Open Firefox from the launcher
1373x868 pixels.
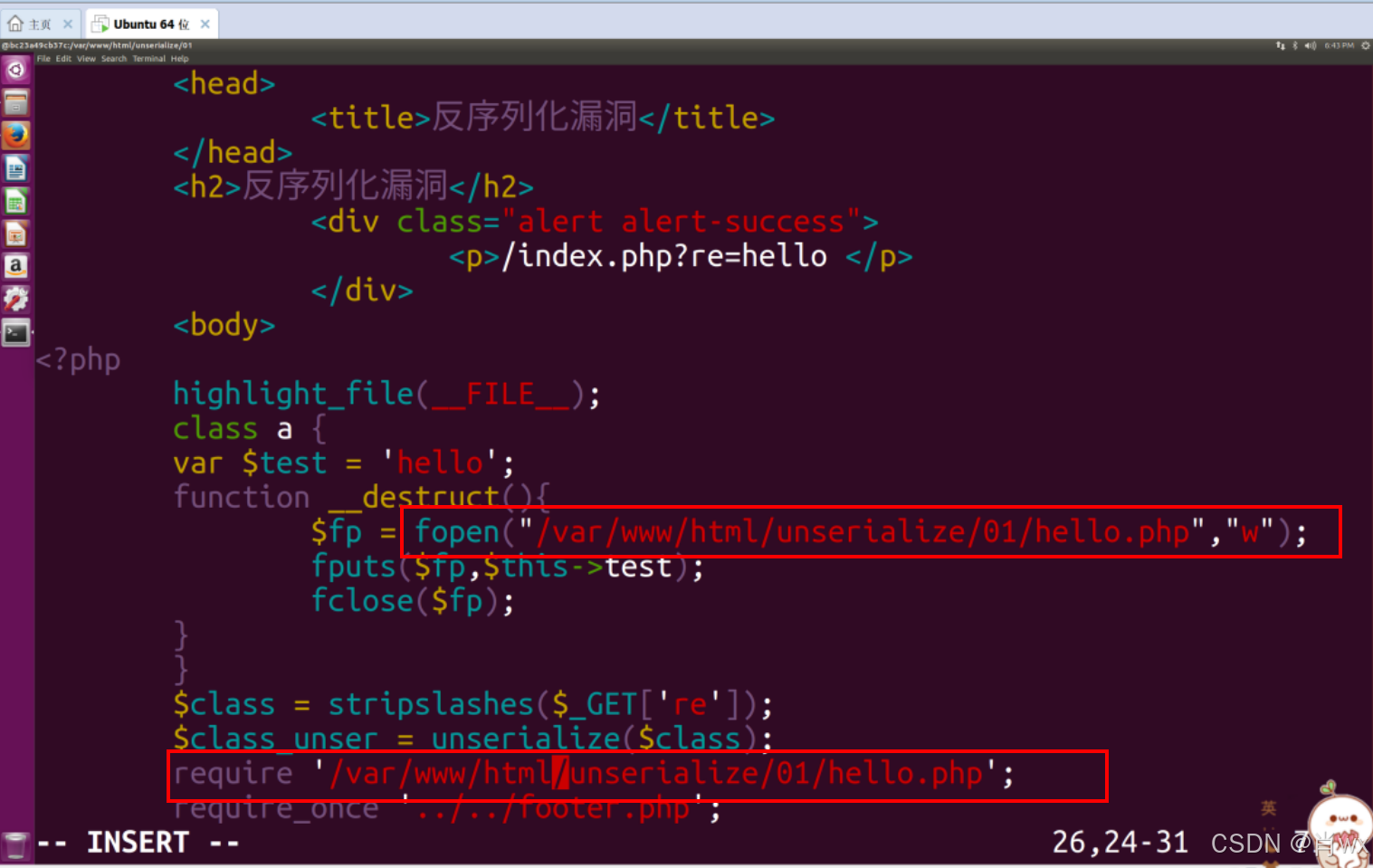pyautogui.click(x=15, y=135)
